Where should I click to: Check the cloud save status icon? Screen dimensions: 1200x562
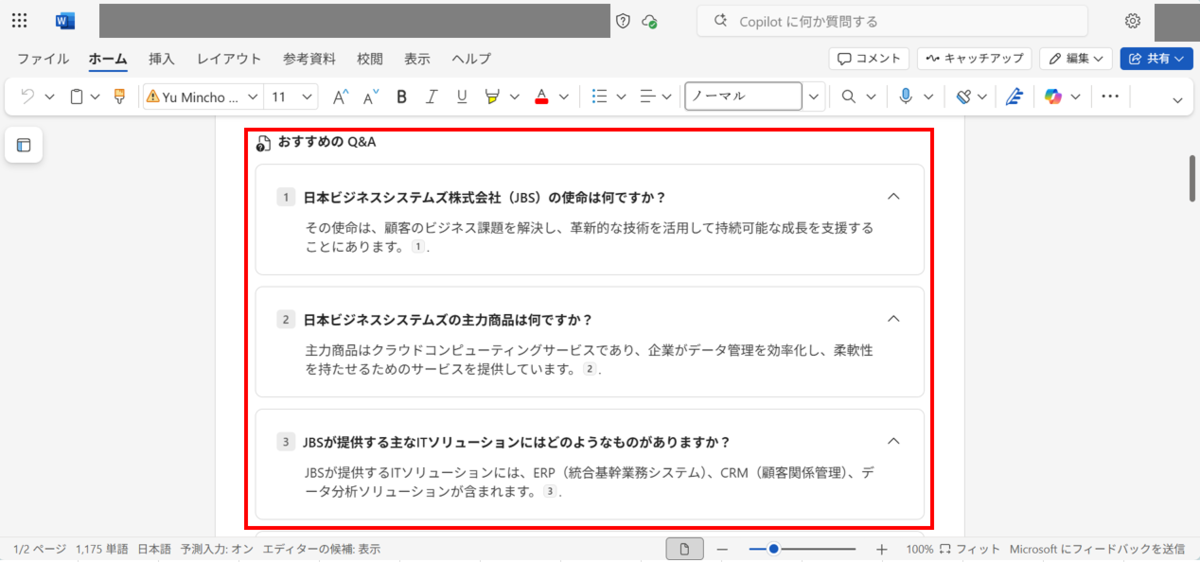coord(650,21)
